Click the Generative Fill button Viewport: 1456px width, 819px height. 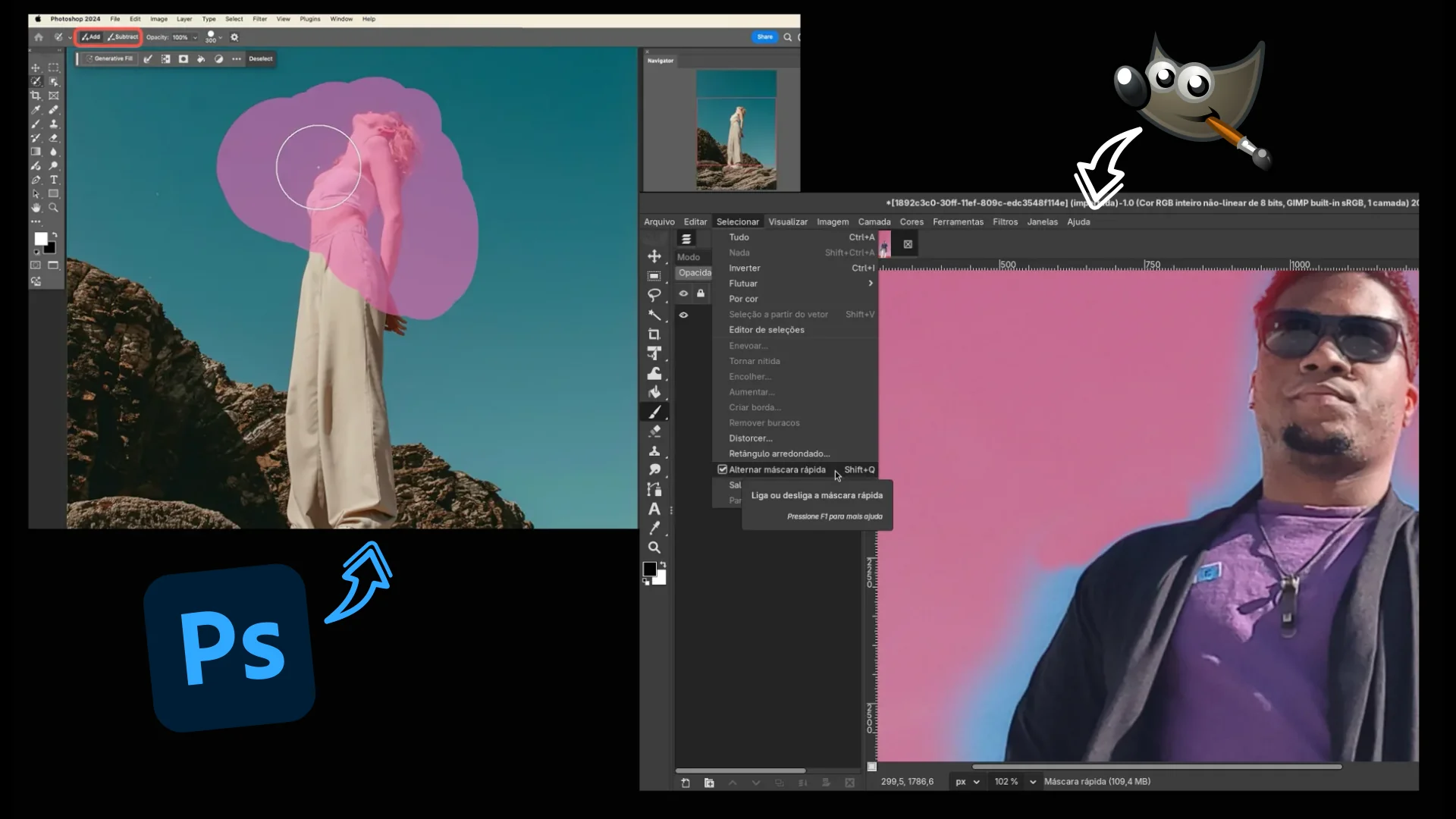[109, 58]
